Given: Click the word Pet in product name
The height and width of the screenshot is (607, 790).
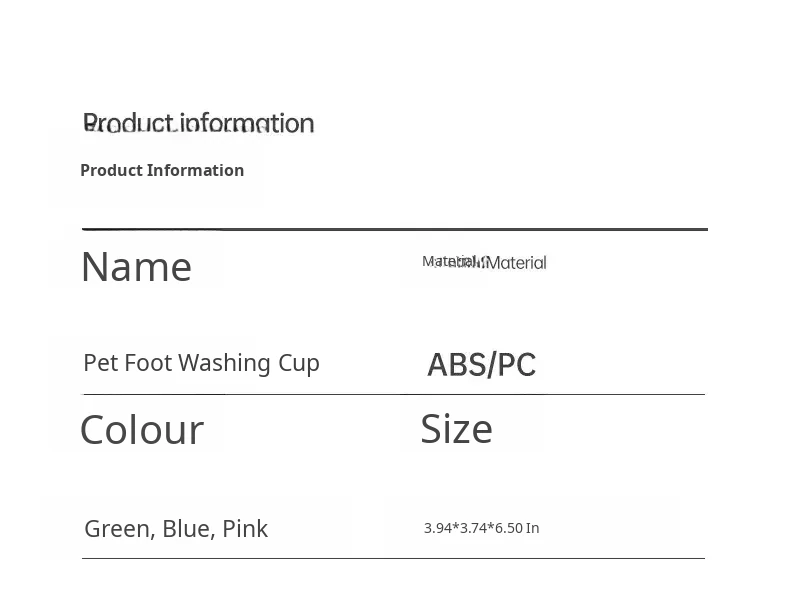Looking at the screenshot, I should pyautogui.click(x=100, y=363).
